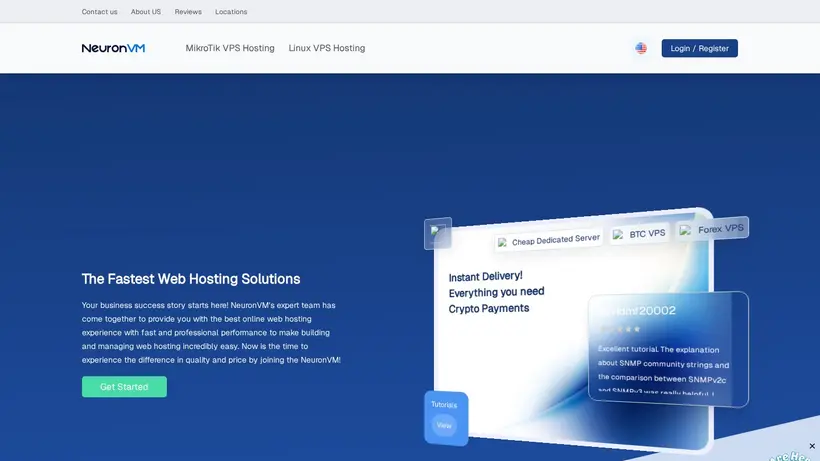This screenshot has width=820, height=461.
Task: Open Linux VPS Hosting menu
Action: 327,48
